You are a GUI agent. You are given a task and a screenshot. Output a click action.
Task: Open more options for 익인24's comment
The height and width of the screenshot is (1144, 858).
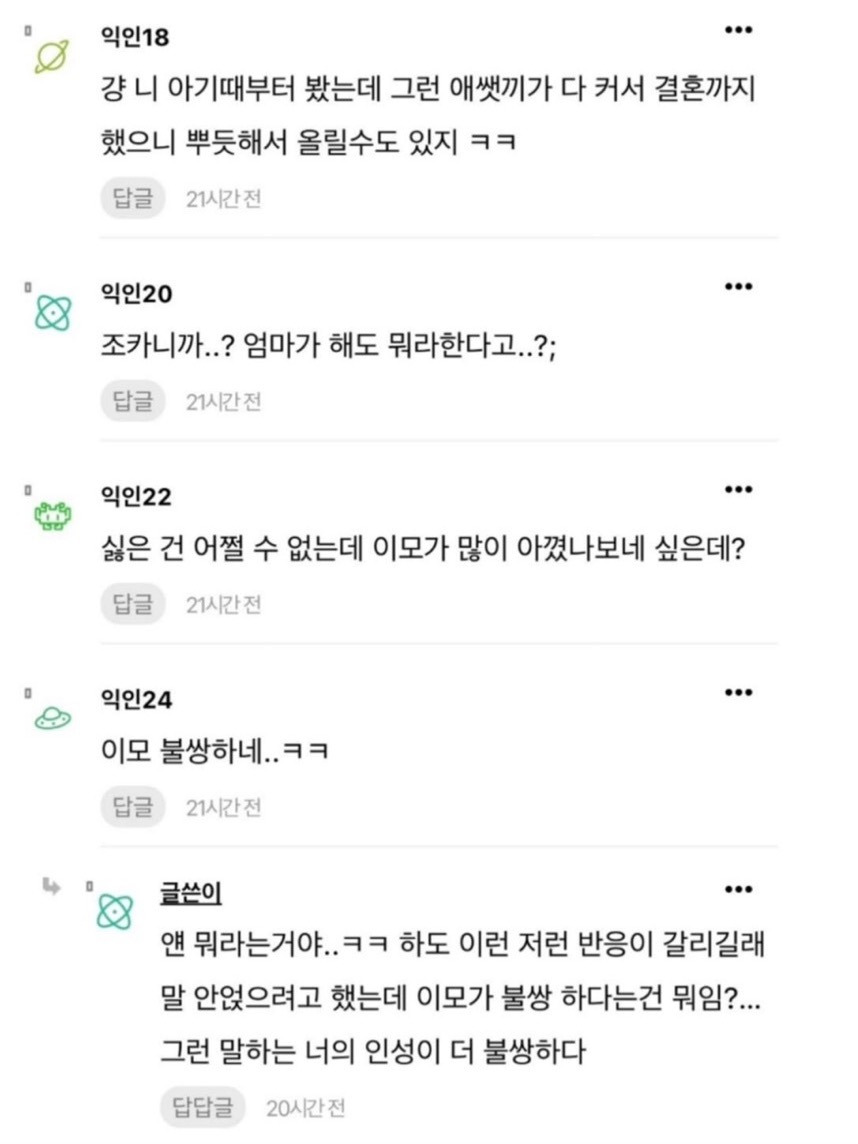click(737, 692)
